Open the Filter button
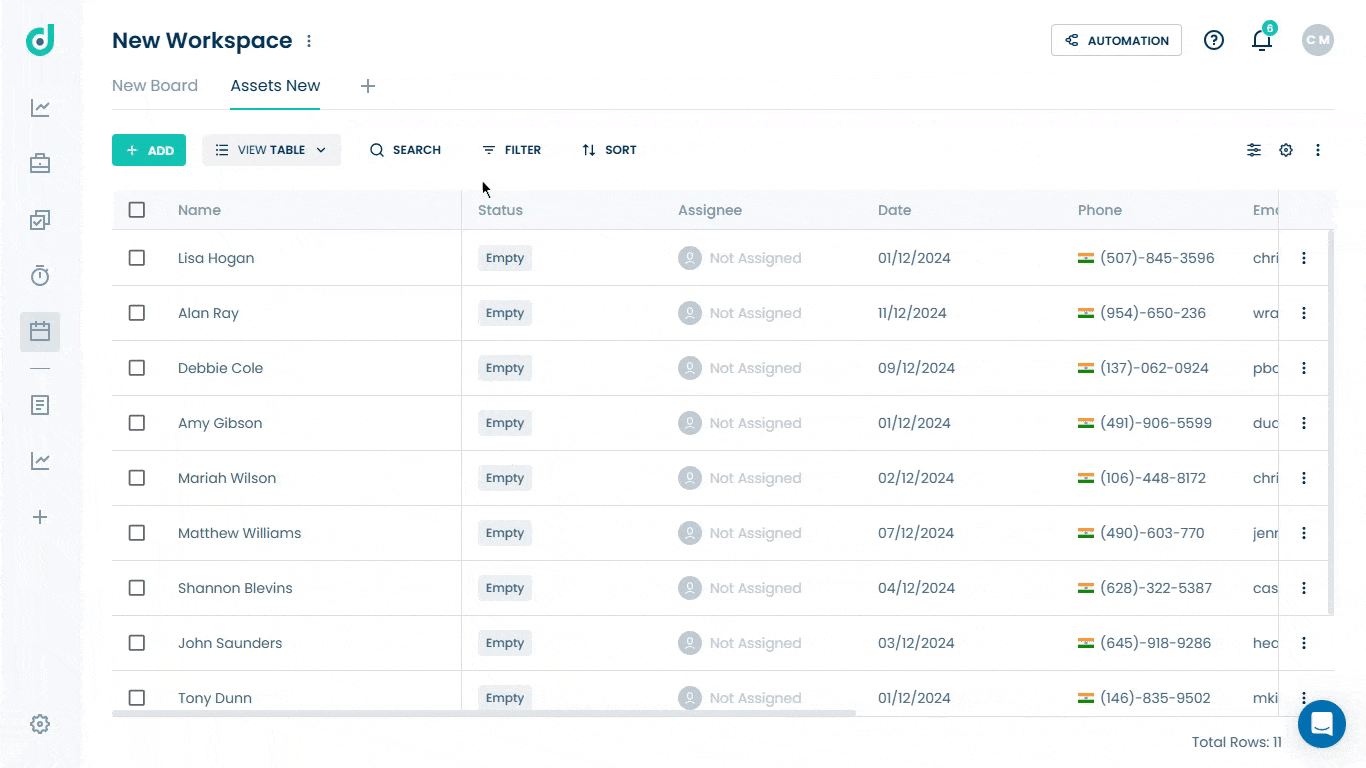This screenshot has width=1366, height=768. (511, 150)
